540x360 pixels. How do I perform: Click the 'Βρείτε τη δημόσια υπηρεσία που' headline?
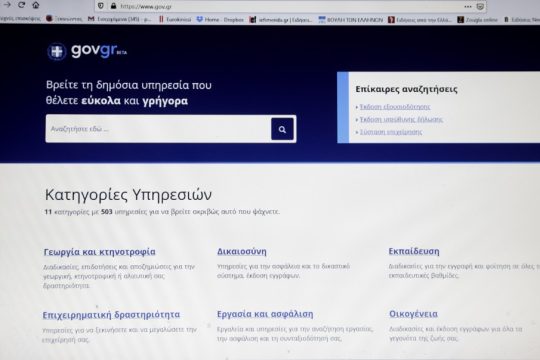(129, 85)
